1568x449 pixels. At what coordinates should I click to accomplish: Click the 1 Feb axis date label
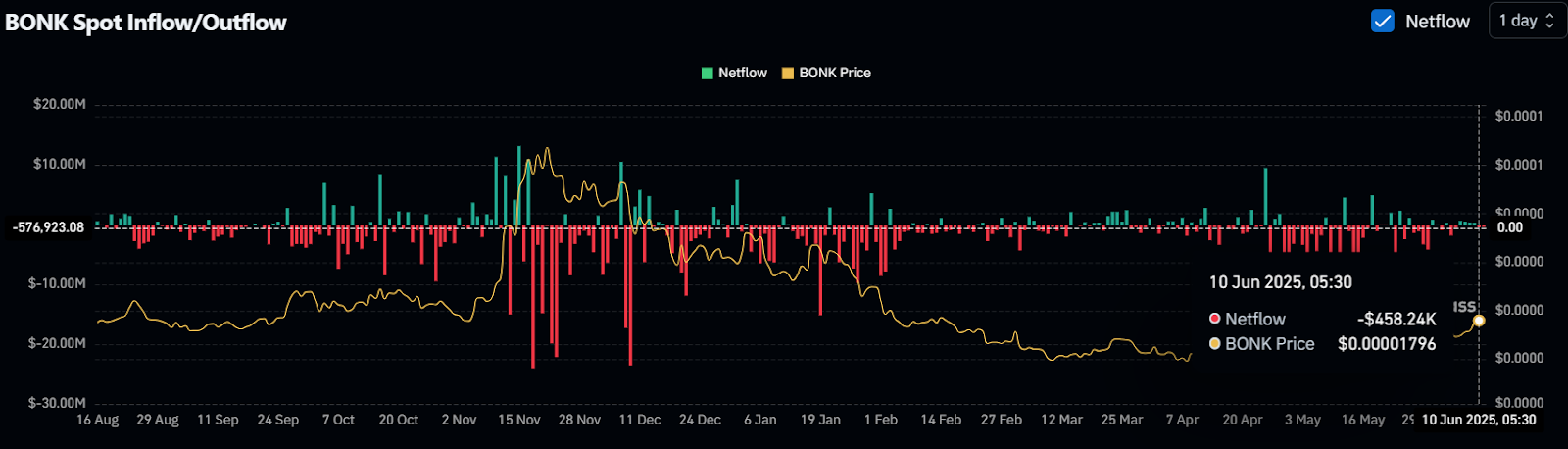pos(881,420)
